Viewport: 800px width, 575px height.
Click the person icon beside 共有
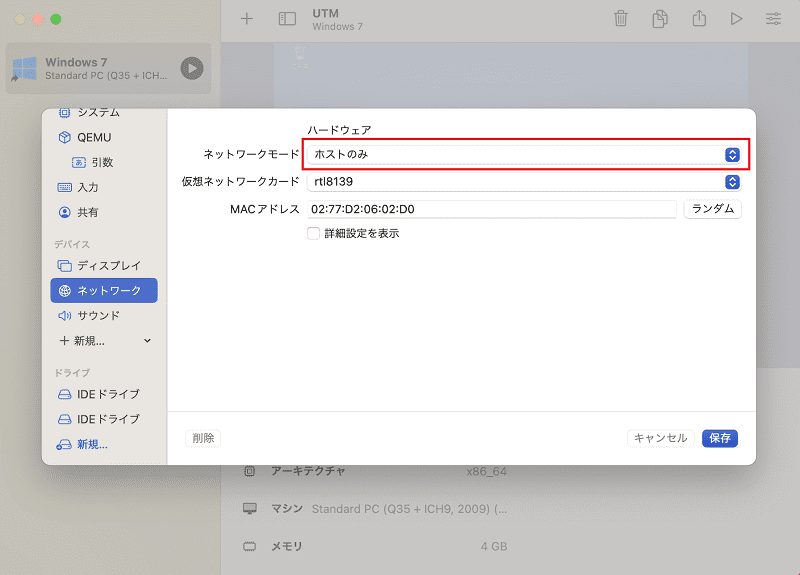tap(65, 212)
